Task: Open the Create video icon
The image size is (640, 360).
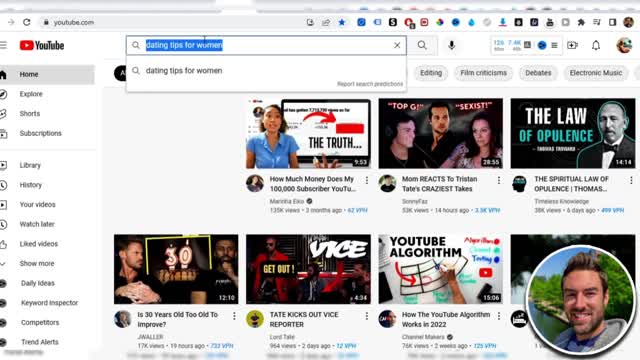Action: pos(572,45)
